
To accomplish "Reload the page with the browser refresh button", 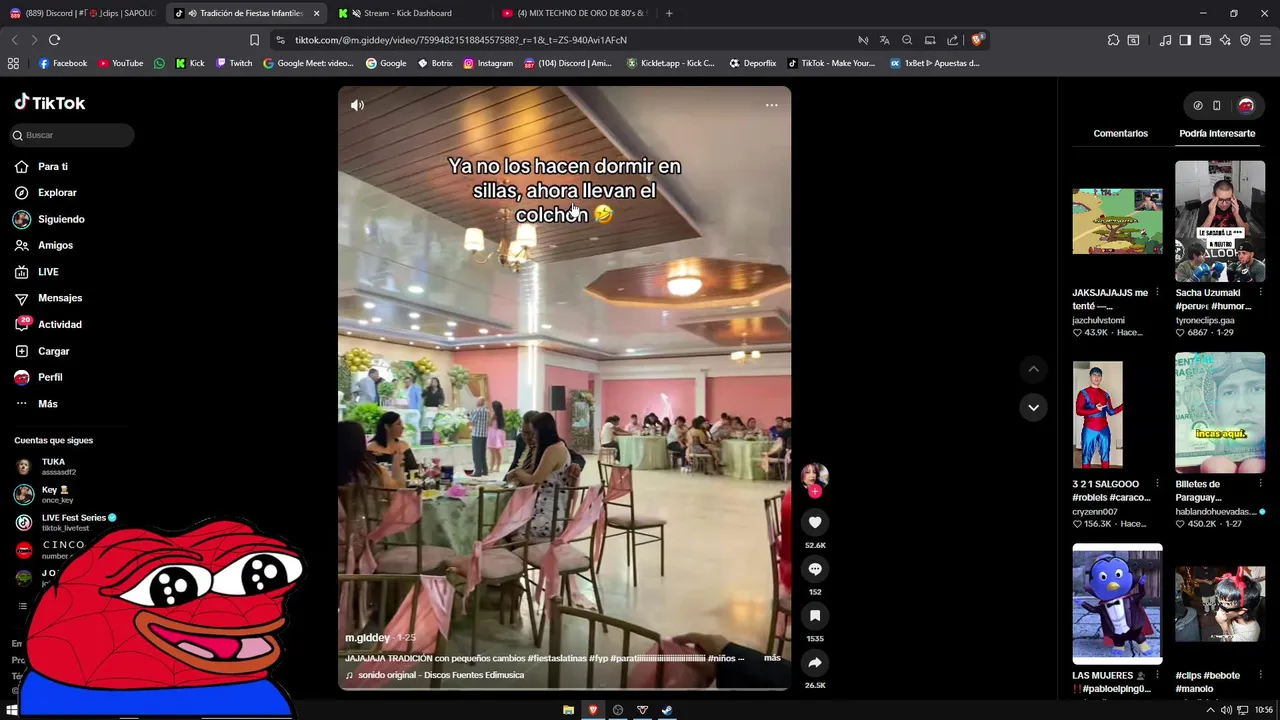I will pos(54,40).
